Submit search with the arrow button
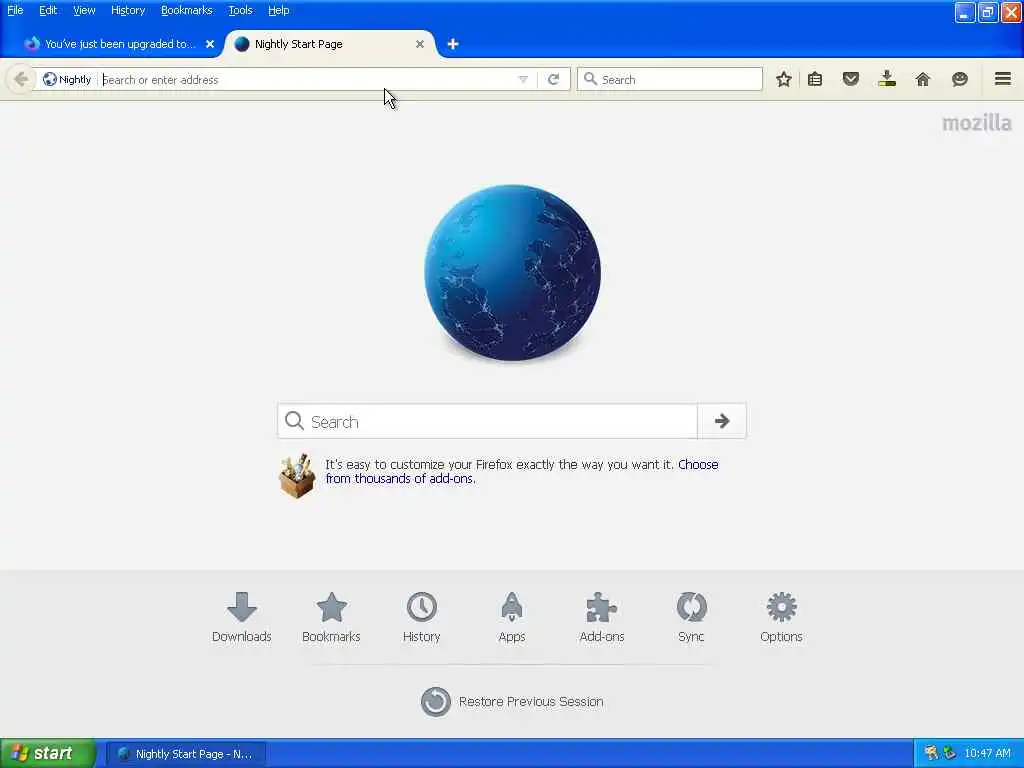Screen dimensions: 1024x768 [x=722, y=421]
